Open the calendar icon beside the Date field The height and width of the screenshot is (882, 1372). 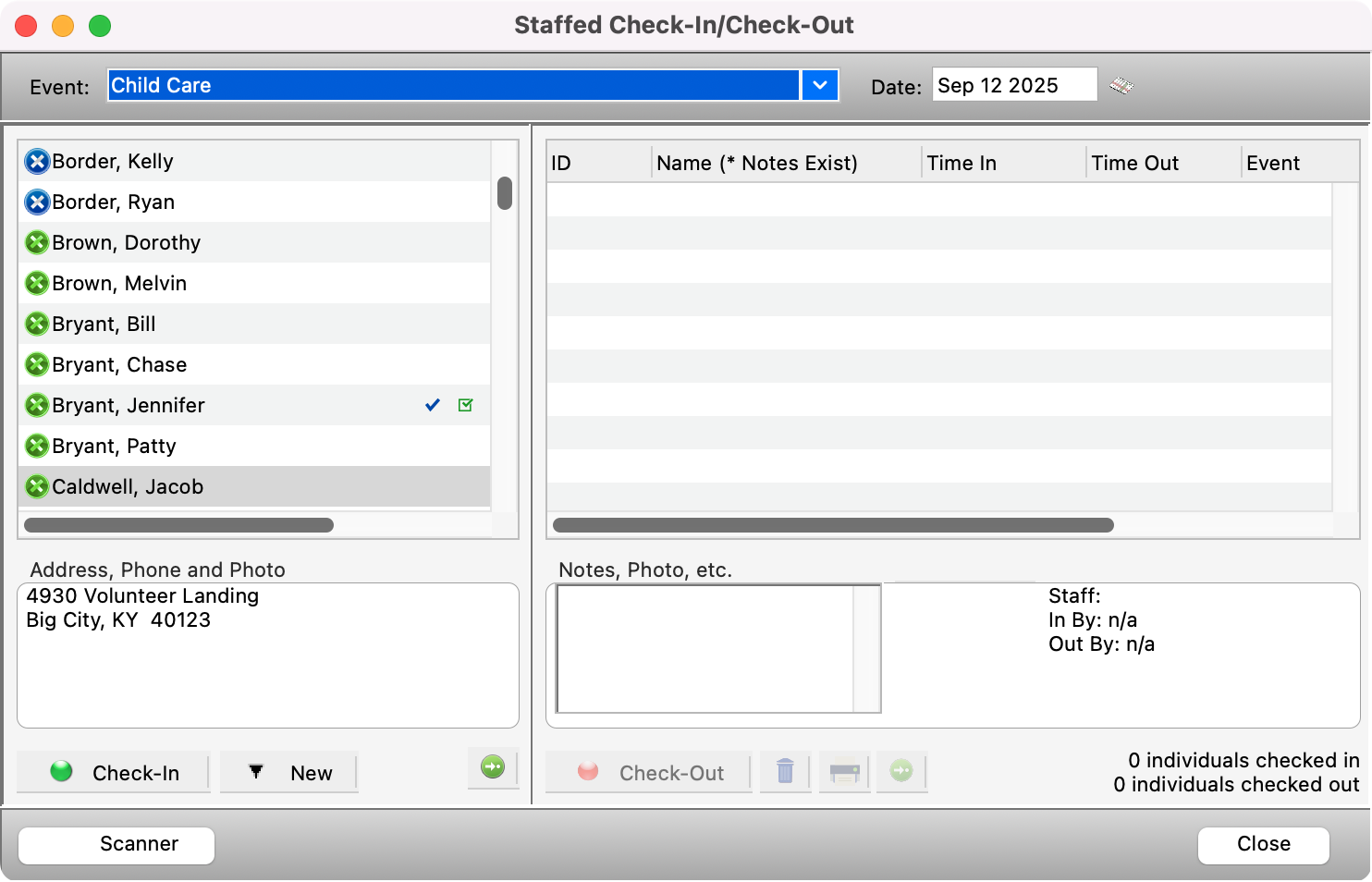1121,84
